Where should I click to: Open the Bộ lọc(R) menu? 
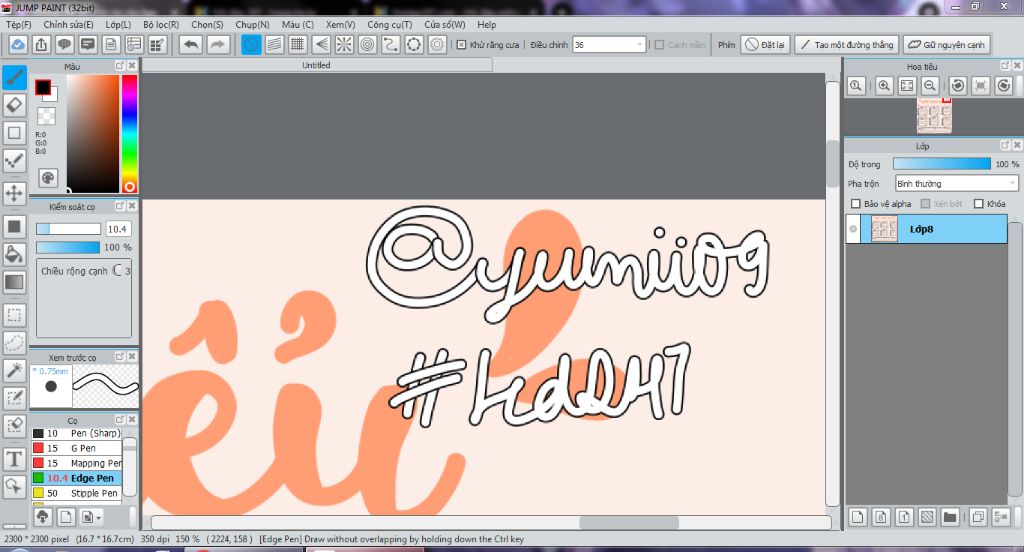click(161, 24)
